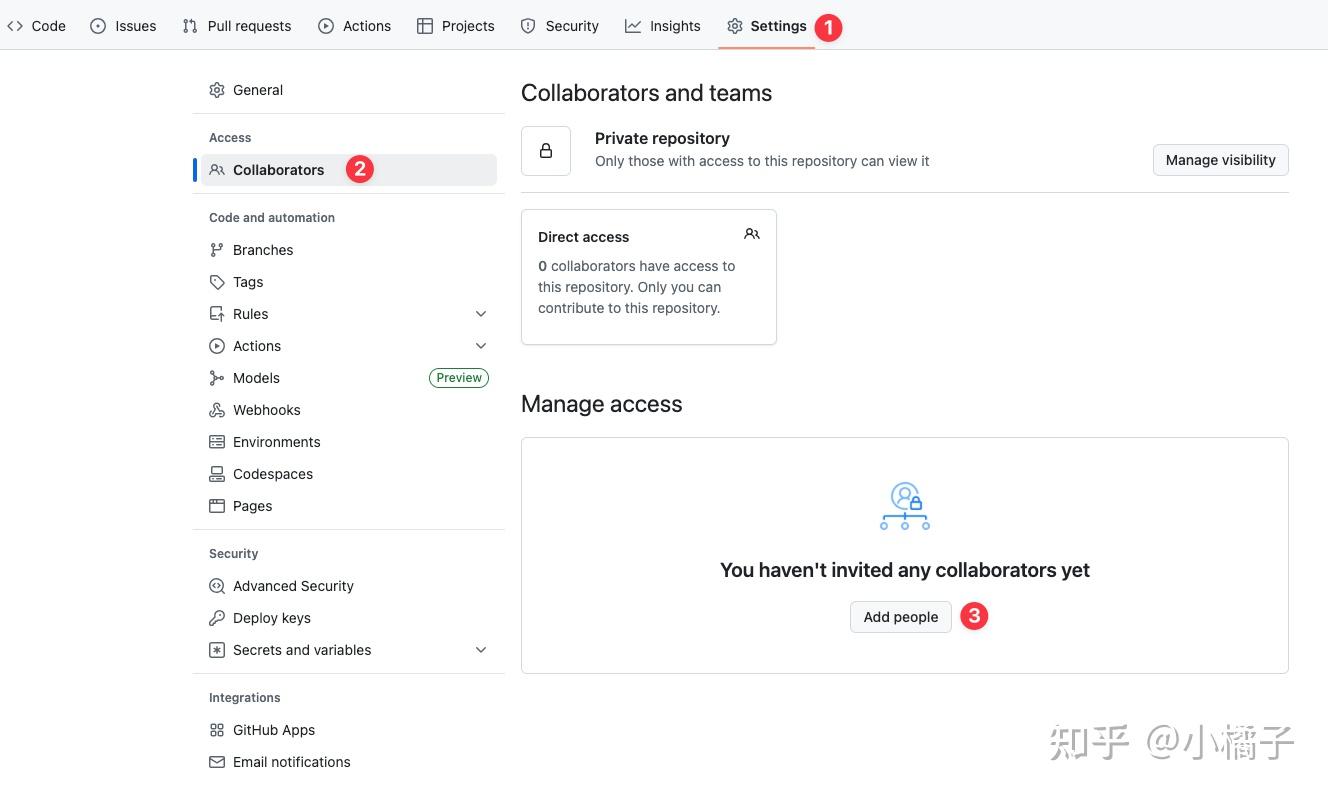Click the Email notifications envelope icon
Image resolution: width=1328 pixels, height=797 pixels.
click(x=216, y=762)
